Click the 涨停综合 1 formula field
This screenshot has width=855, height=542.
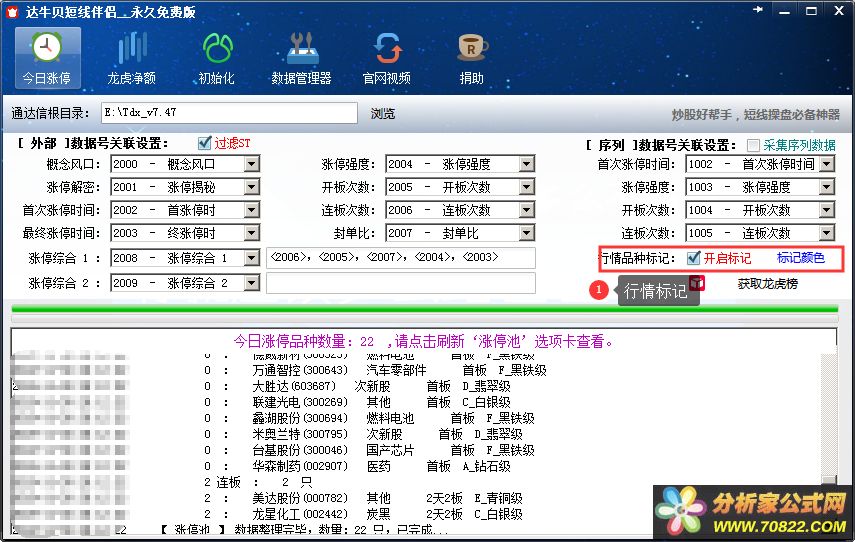click(x=401, y=258)
